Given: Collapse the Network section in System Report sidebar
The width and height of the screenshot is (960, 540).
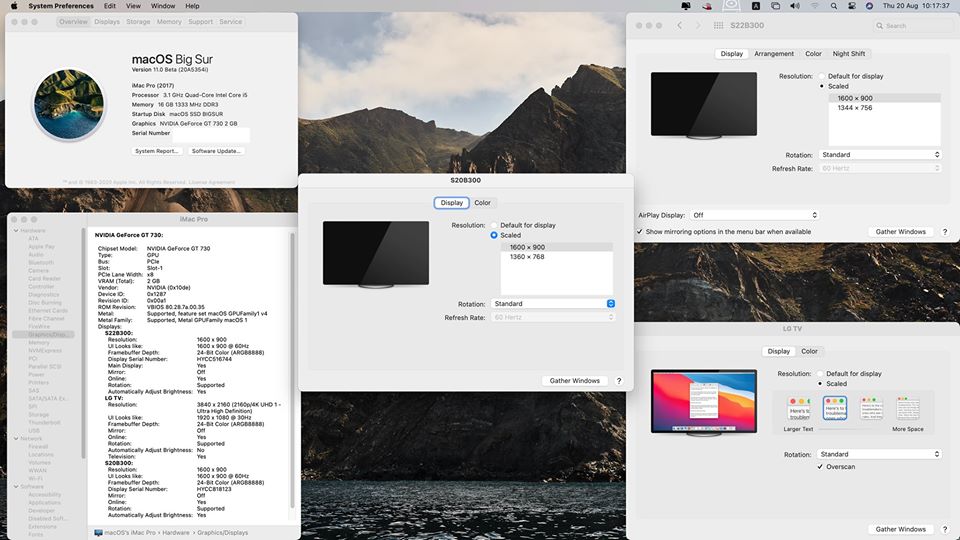Looking at the screenshot, I should click(16, 438).
